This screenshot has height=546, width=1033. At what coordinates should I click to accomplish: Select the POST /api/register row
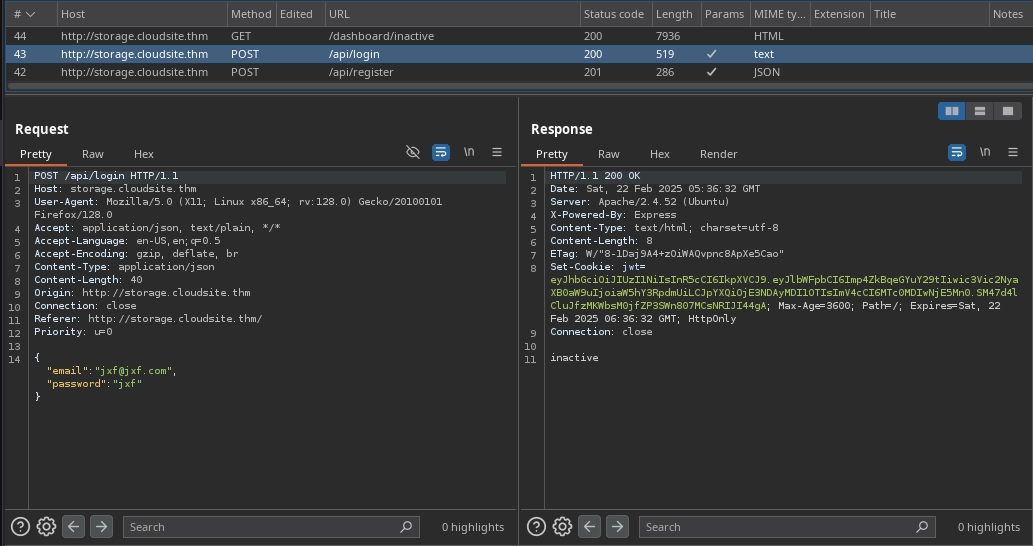pyautogui.click(x=360, y=72)
